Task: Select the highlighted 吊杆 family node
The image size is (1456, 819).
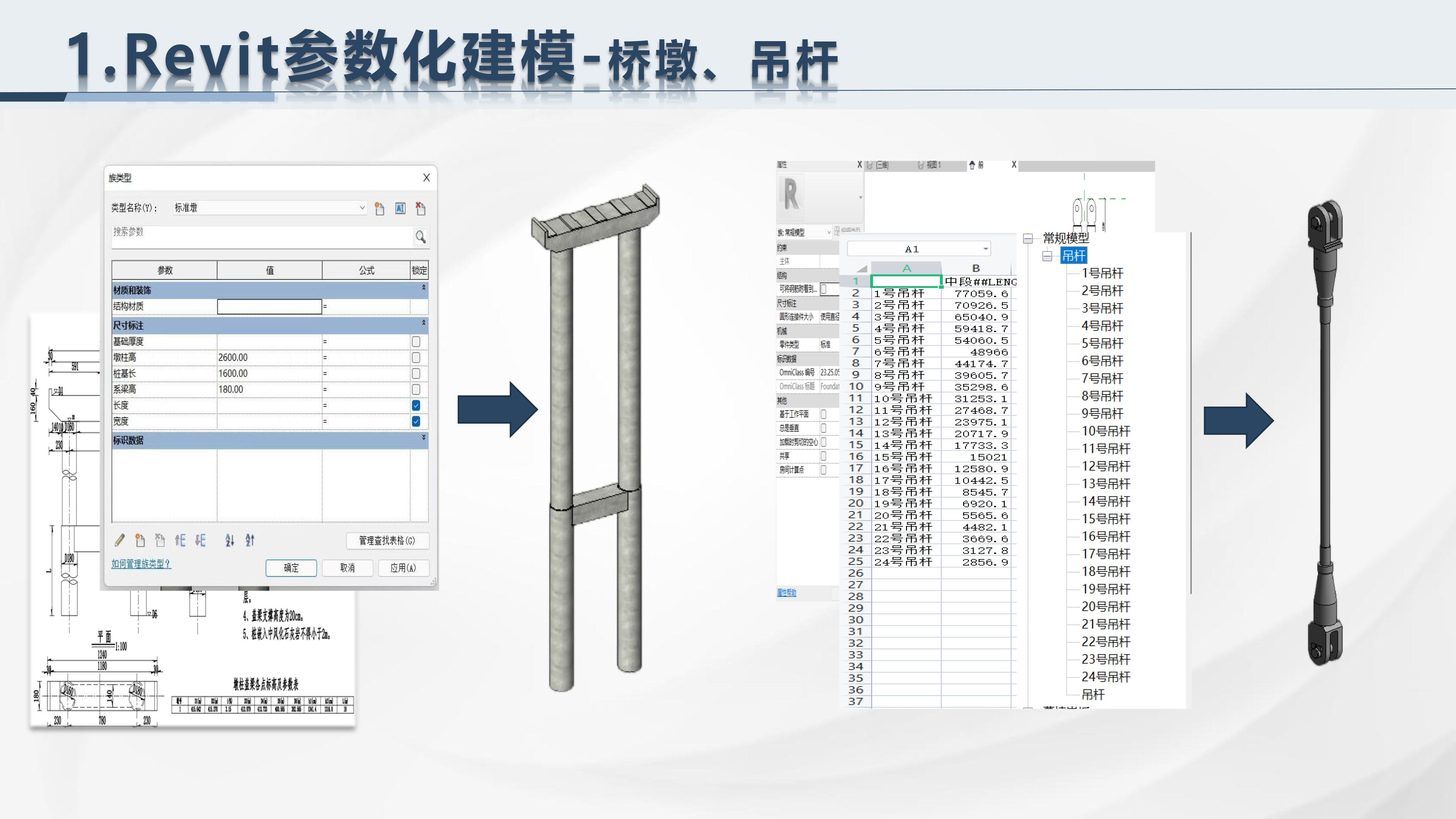Action: pyautogui.click(x=1073, y=256)
